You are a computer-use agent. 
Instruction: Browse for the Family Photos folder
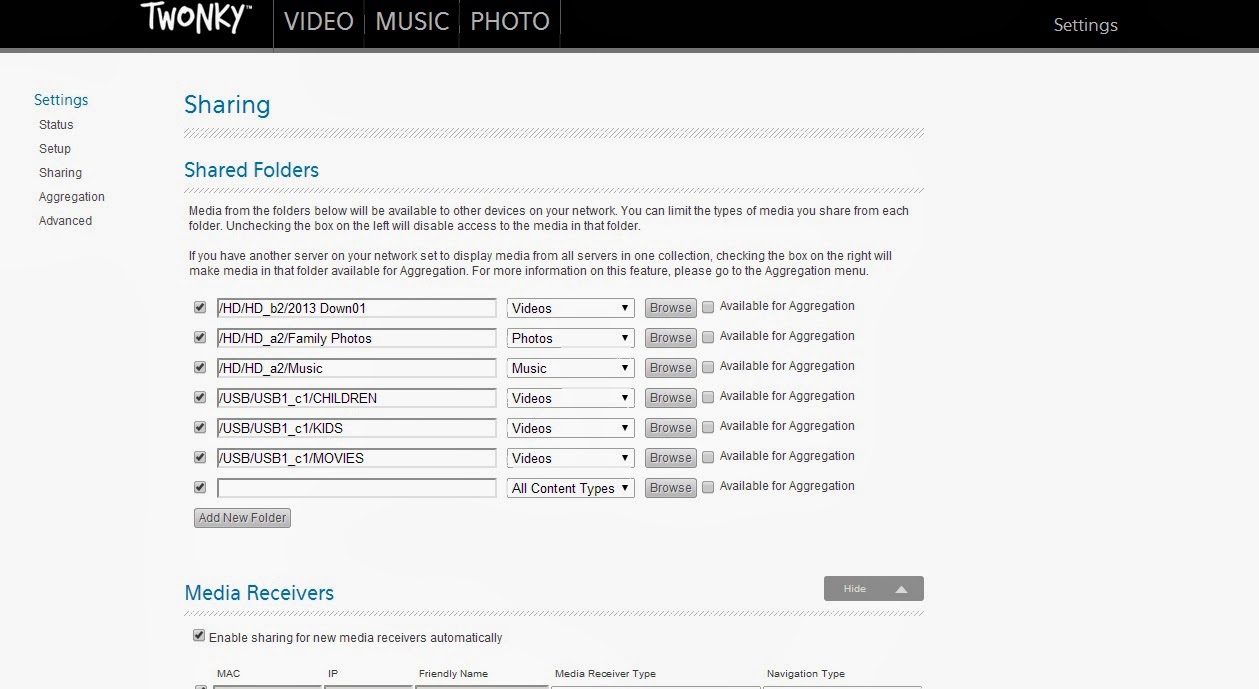click(x=670, y=338)
